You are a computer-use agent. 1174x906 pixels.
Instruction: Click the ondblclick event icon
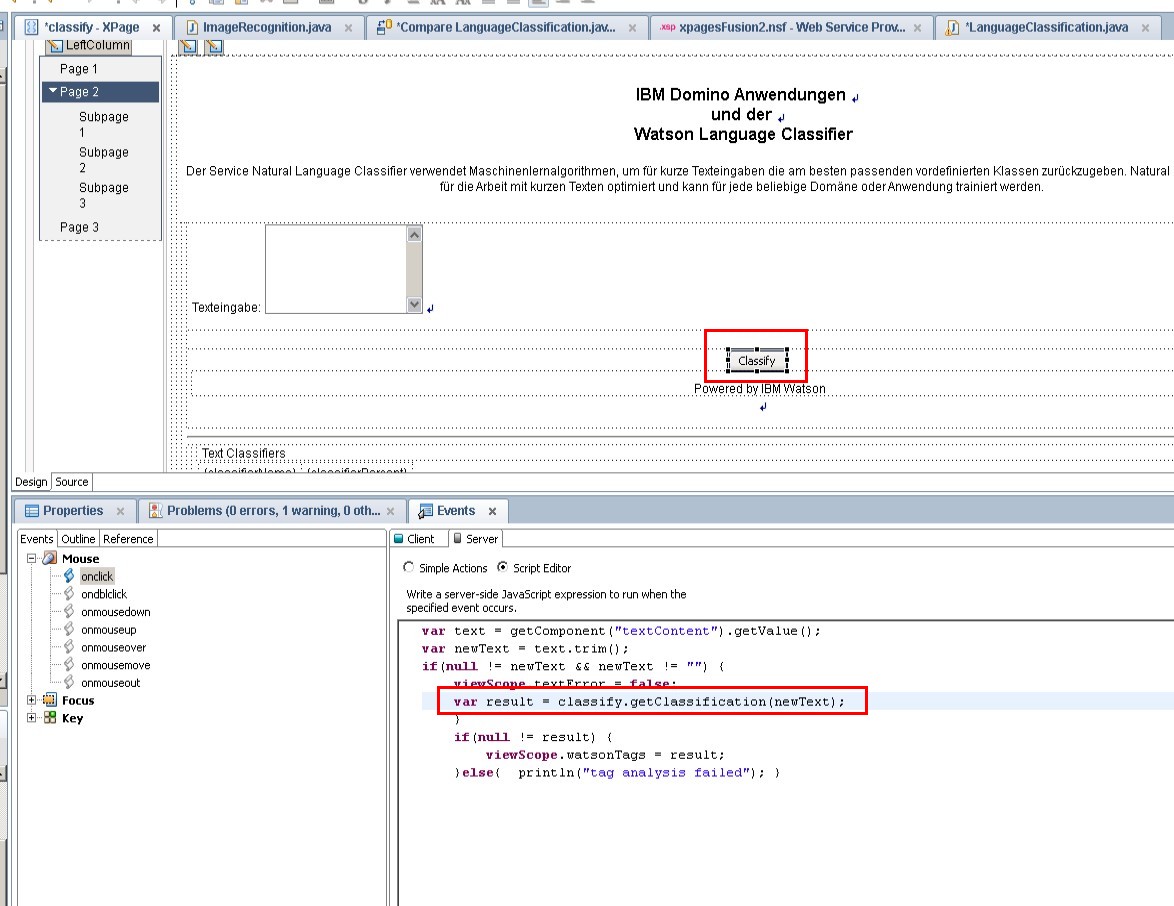[69, 594]
